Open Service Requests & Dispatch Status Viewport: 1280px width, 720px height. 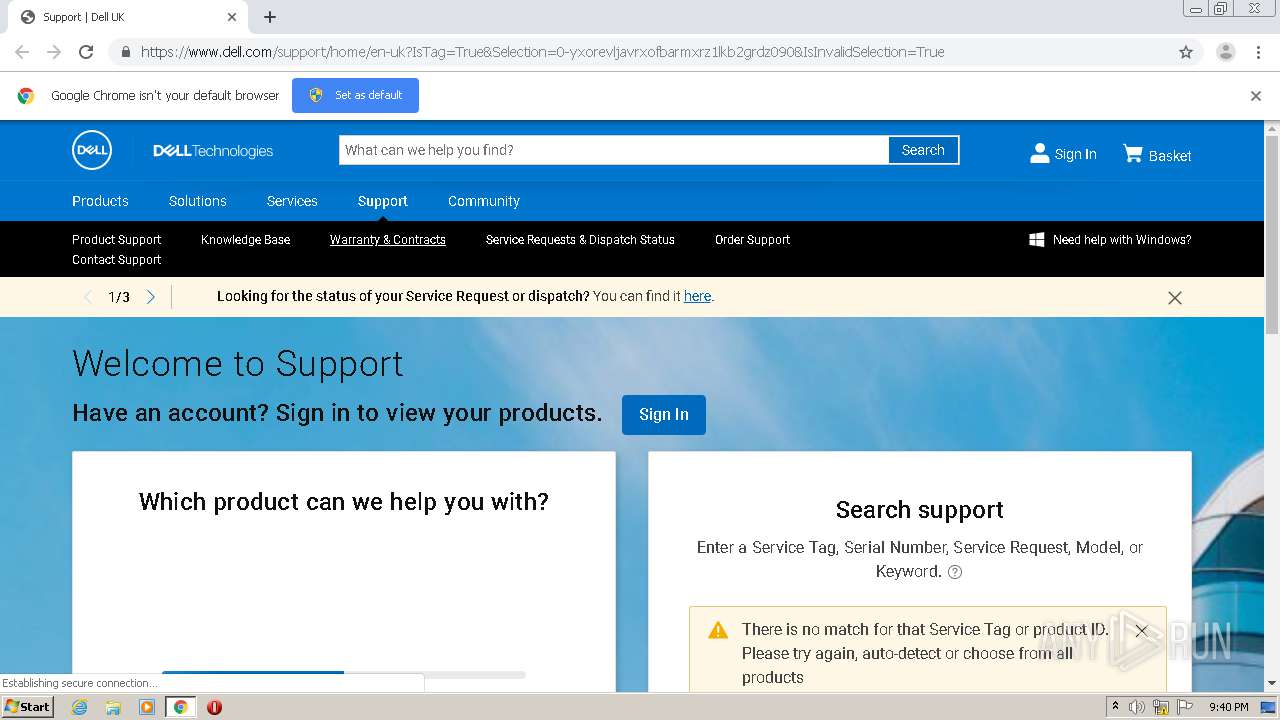click(580, 240)
